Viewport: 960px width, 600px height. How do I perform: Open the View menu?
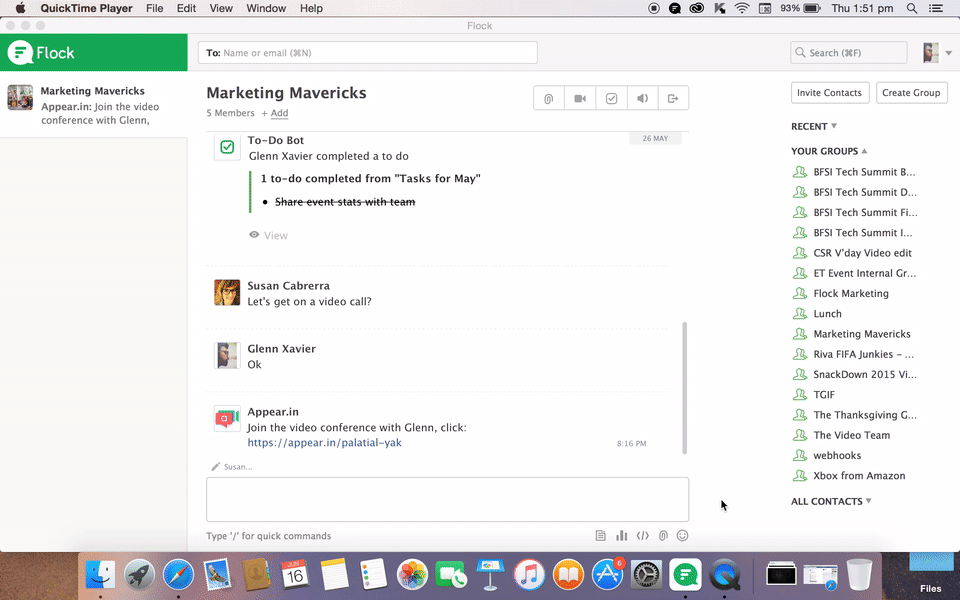pyautogui.click(x=221, y=9)
